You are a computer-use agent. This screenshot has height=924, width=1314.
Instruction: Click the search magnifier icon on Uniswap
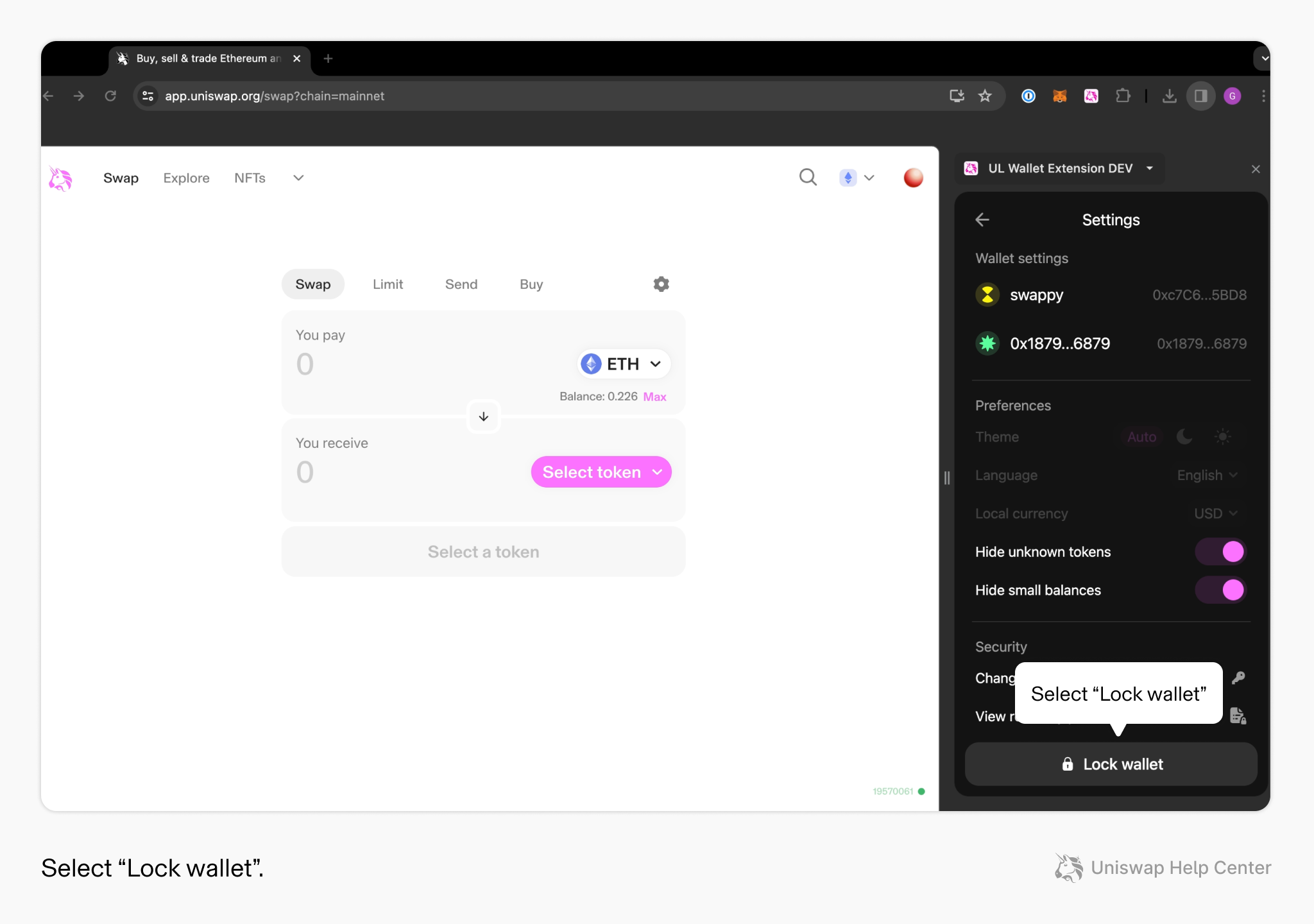tap(808, 178)
